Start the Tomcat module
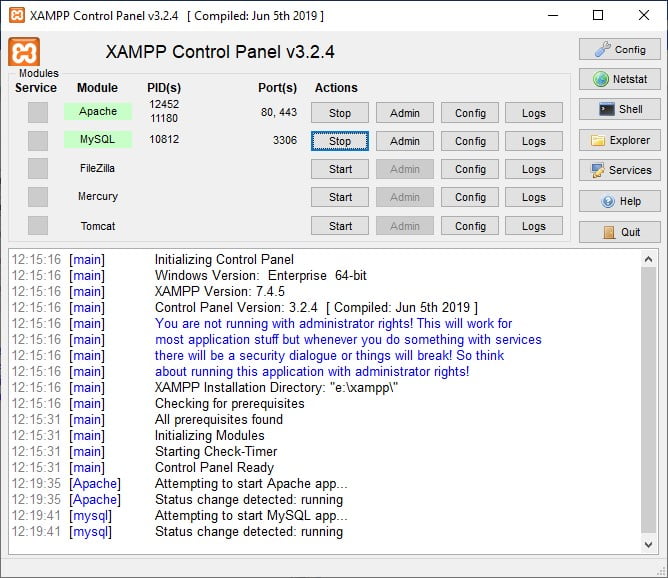The image size is (668, 578). [340, 226]
